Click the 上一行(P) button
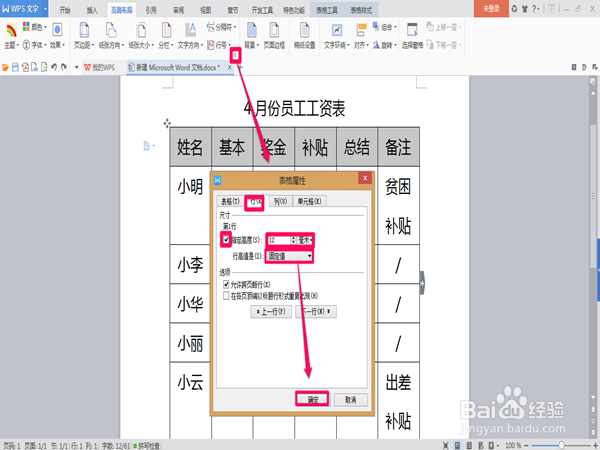This screenshot has height=450, width=600. pos(271,311)
